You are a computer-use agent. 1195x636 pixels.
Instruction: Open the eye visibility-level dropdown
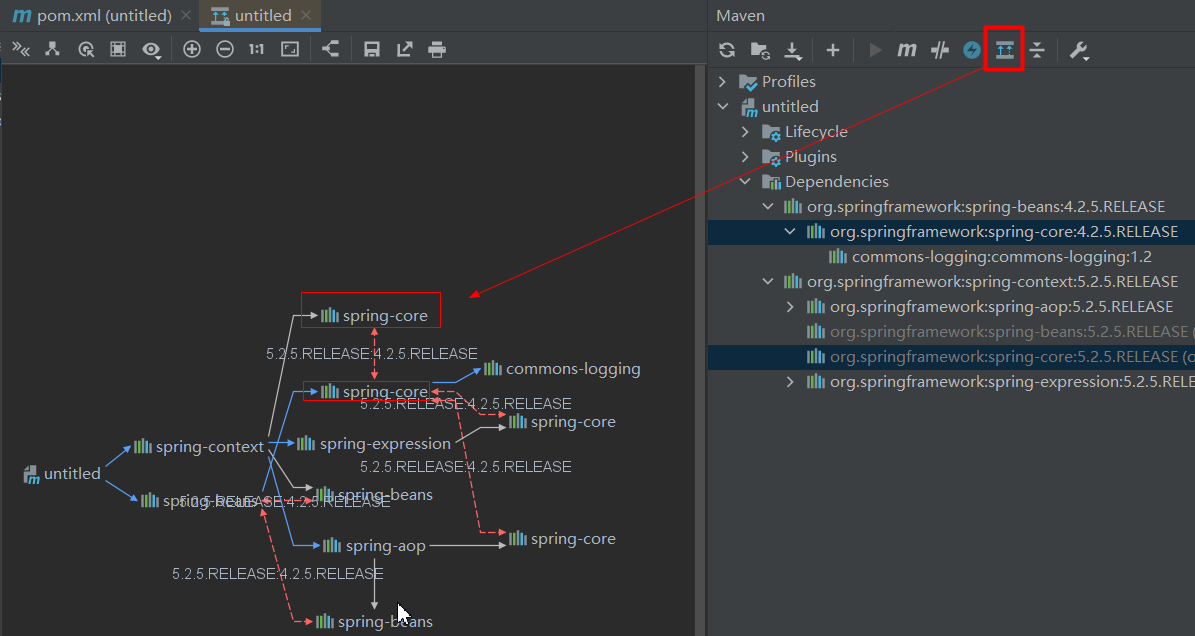[152, 50]
